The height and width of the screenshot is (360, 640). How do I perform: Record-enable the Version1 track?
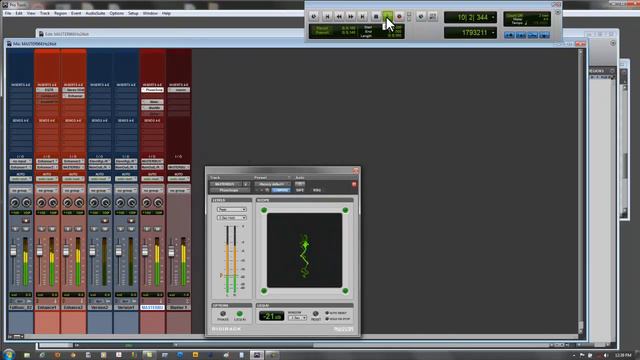click(x=131, y=221)
